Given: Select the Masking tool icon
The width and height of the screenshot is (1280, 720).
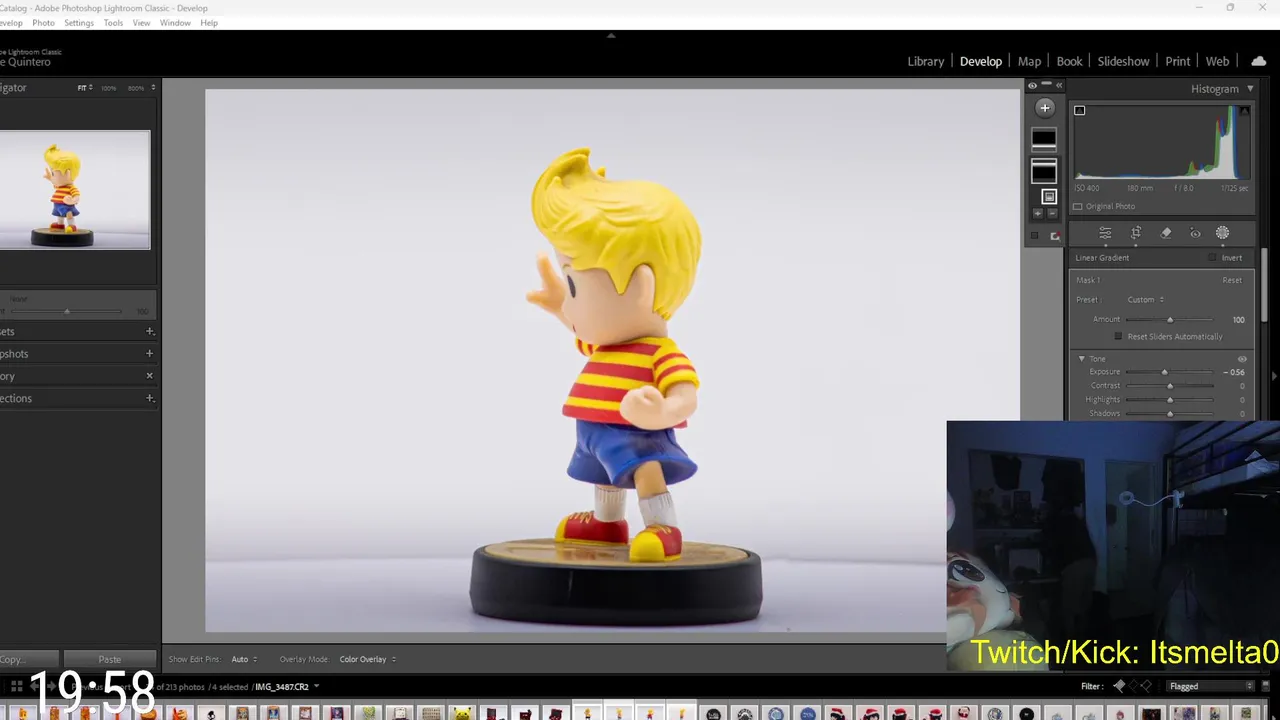Looking at the screenshot, I should pyautogui.click(x=1222, y=233).
